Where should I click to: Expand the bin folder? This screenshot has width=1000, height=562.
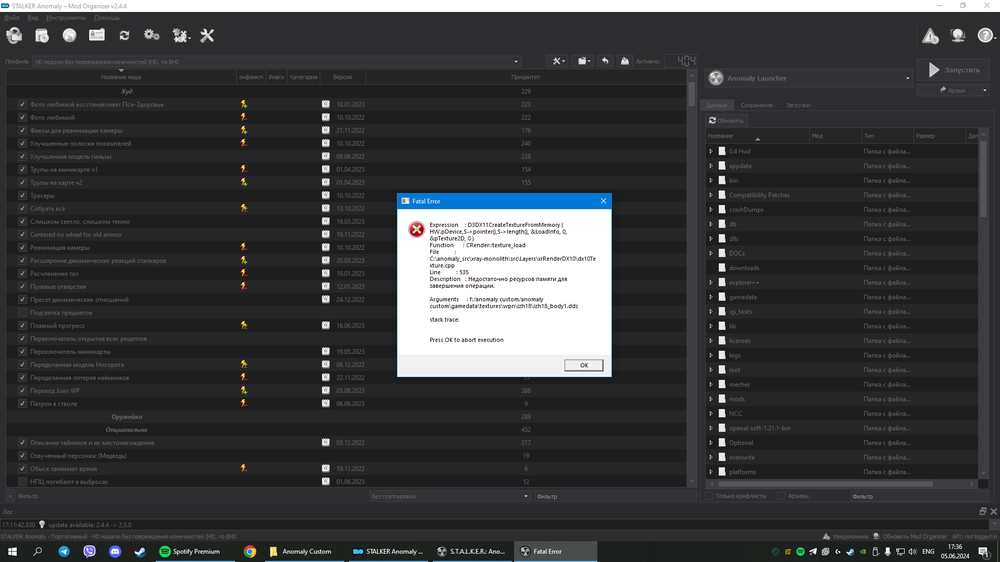tap(711, 181)
